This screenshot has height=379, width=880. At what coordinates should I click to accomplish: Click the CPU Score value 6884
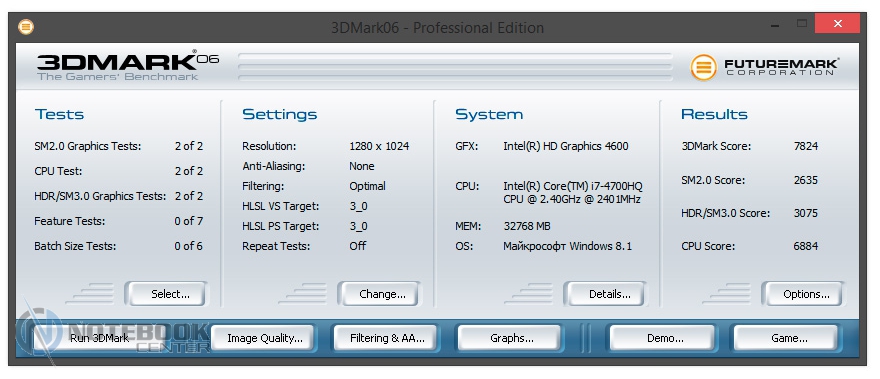806,246
